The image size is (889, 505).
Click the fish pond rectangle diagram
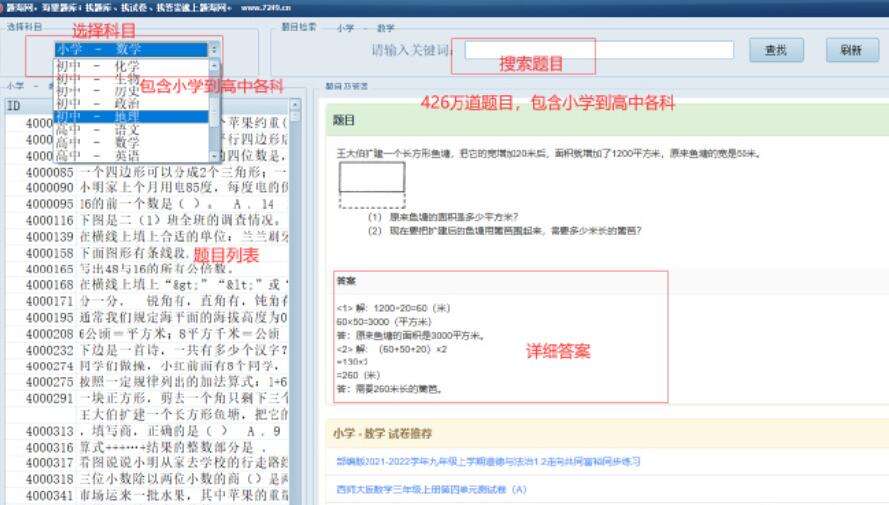click(x=371, y=178)
